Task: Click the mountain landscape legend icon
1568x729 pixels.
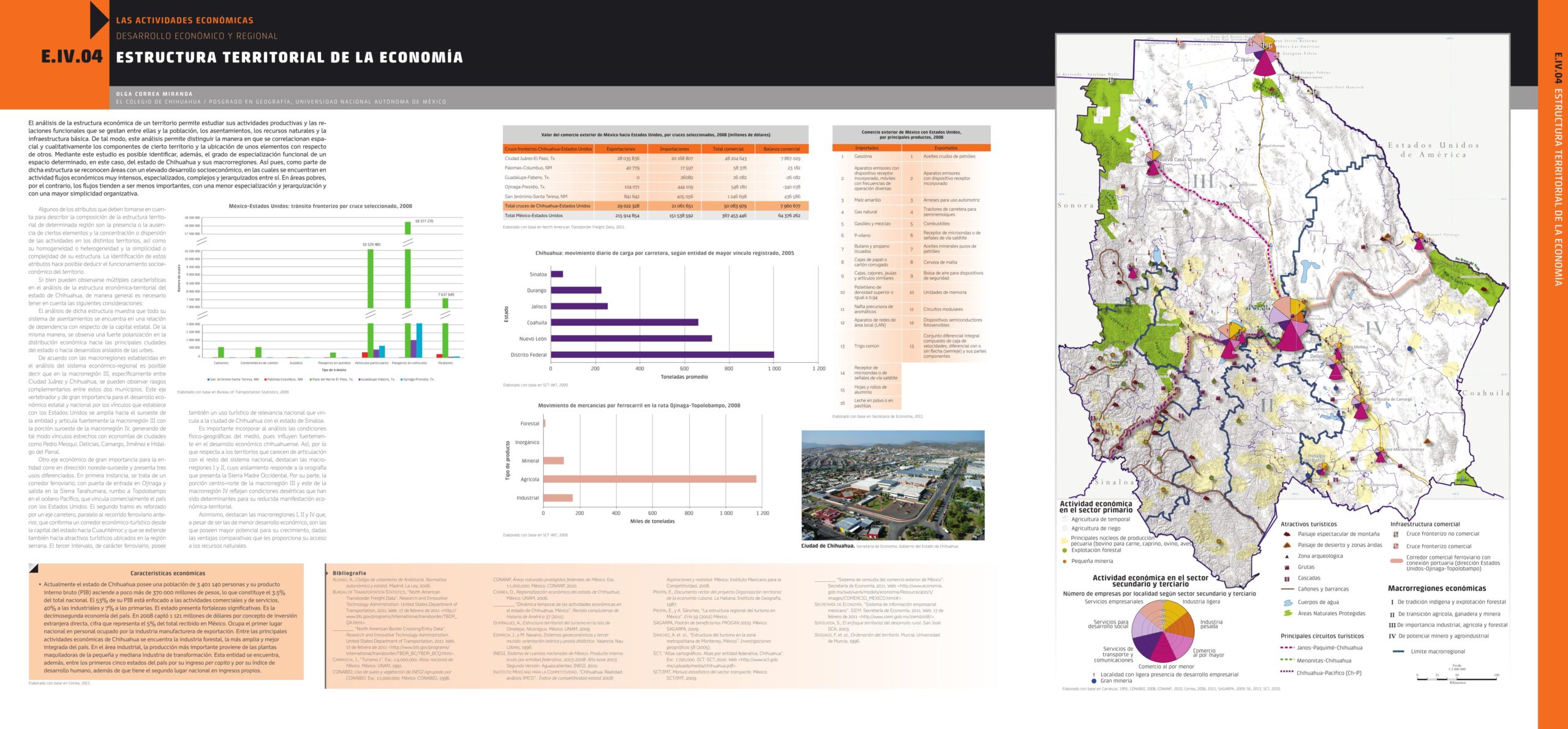Action: (x=1287, y=534)
